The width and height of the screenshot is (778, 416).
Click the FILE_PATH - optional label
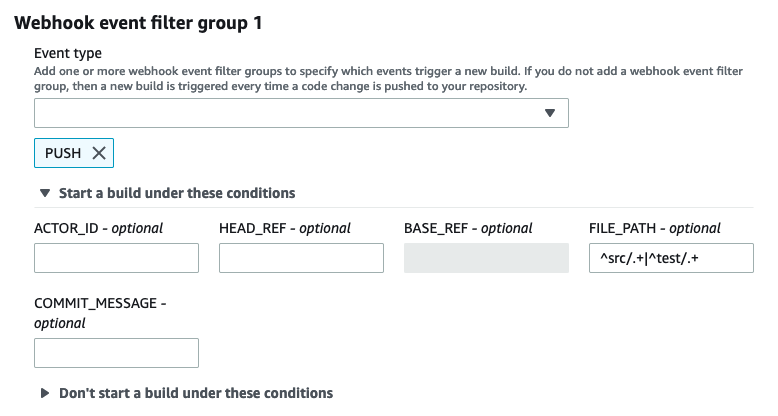tap(655, 228)
